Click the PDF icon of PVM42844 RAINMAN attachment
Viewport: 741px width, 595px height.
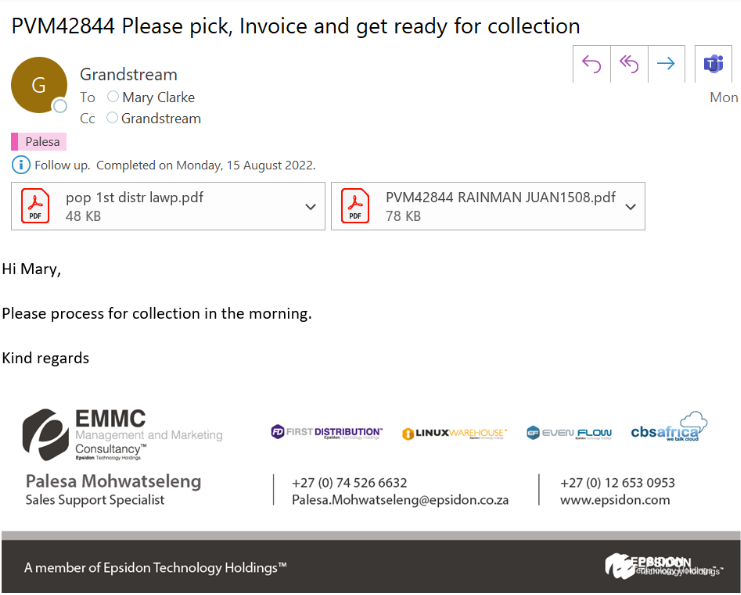[355, 207]
